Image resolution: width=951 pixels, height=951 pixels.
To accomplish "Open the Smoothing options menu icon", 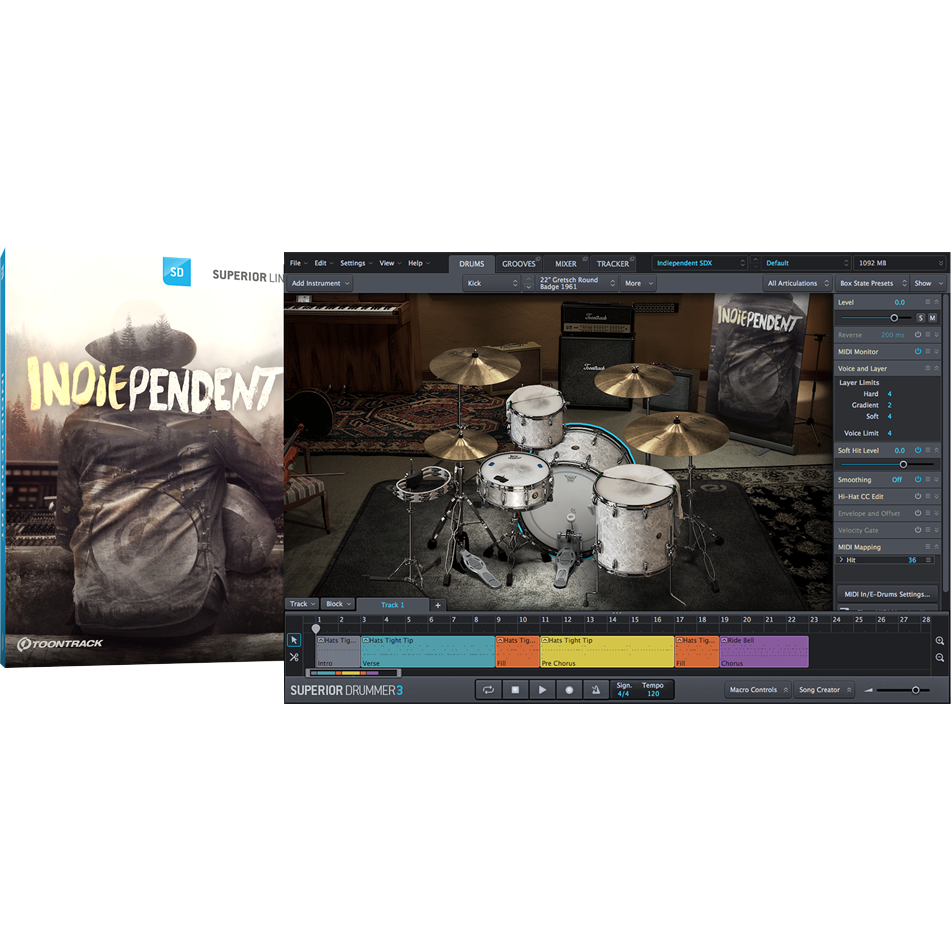I will tap(927, 479).
